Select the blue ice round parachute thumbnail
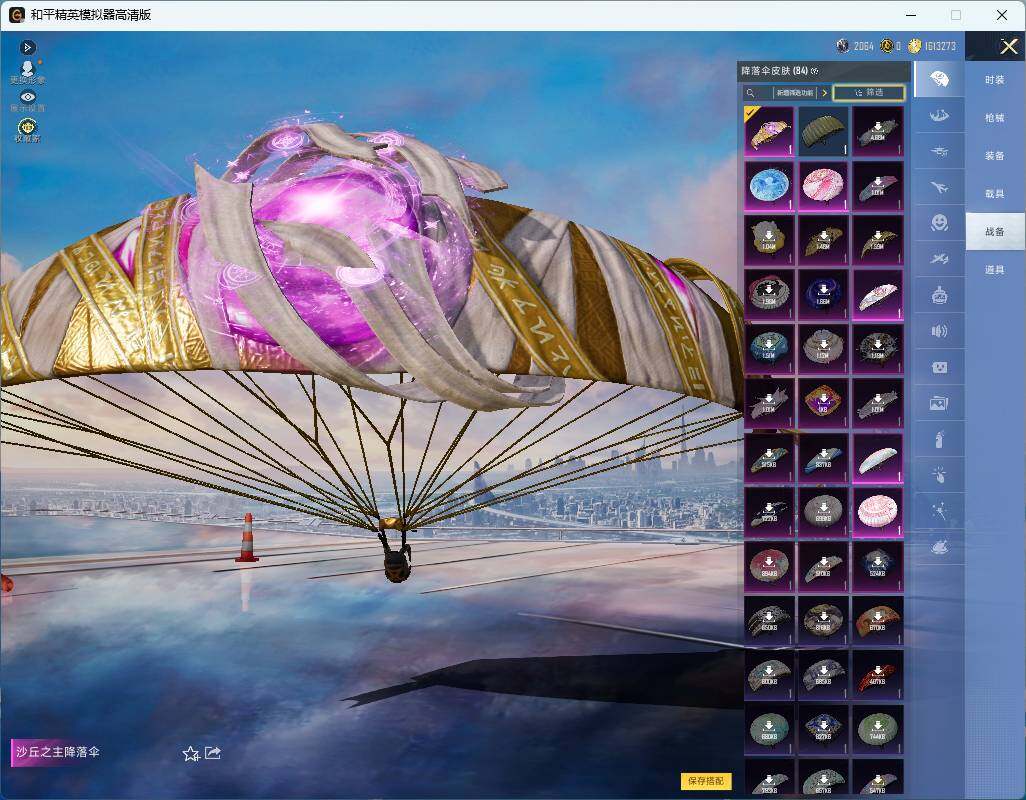Image resolution: width=1026 pixels, height=800 pixels. click(769, 186)
